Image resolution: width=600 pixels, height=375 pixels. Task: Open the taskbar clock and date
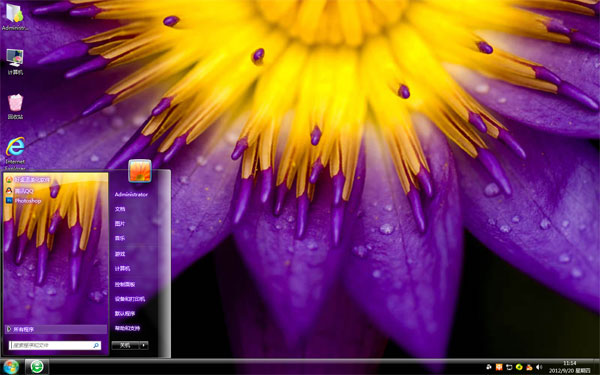click(569, 367)
